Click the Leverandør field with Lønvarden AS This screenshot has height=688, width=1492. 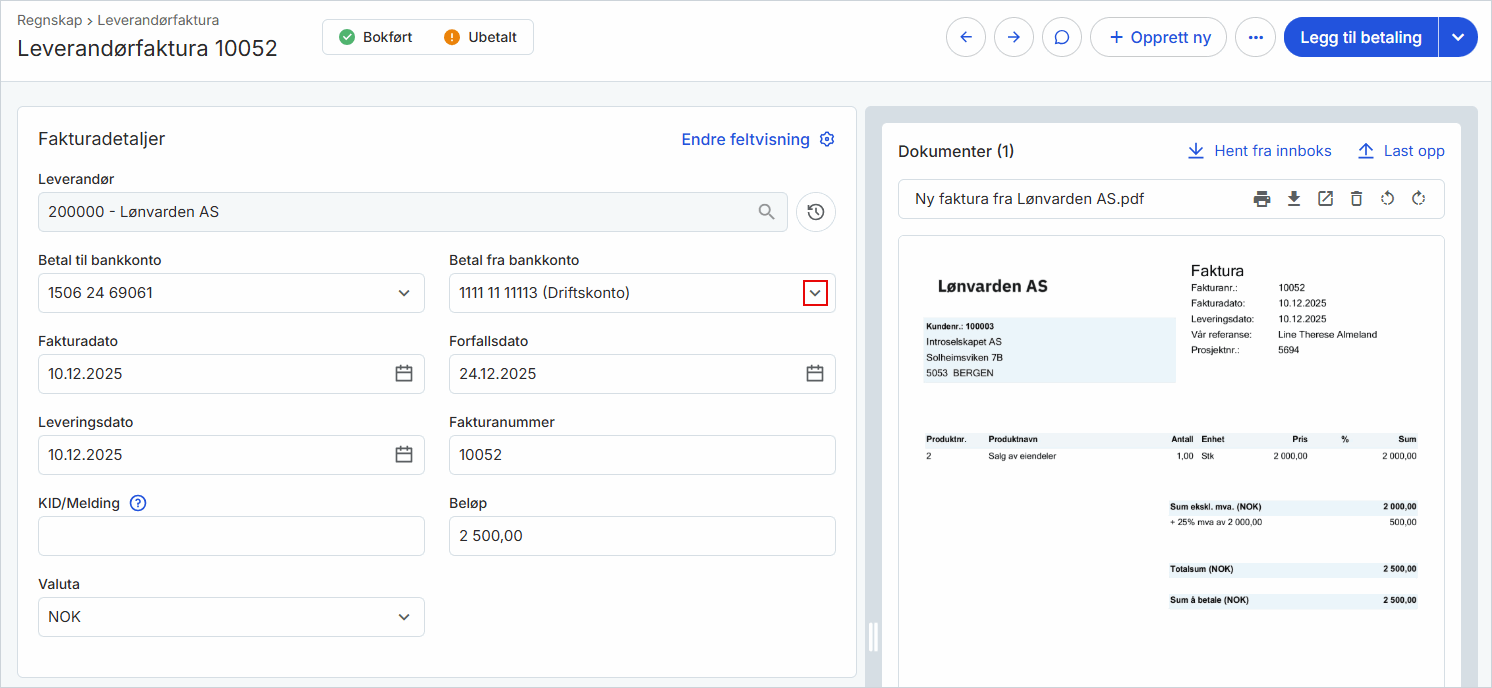[x=413, y=212]
